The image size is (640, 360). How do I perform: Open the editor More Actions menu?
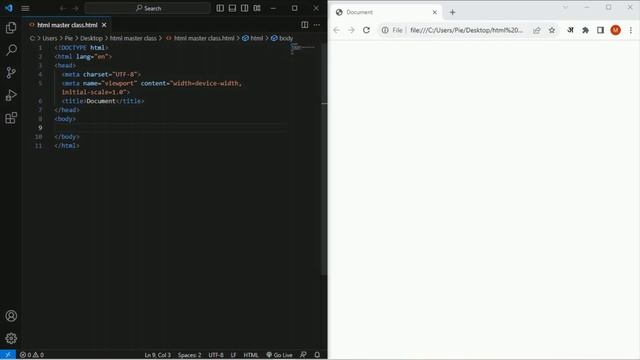(317, 25)
